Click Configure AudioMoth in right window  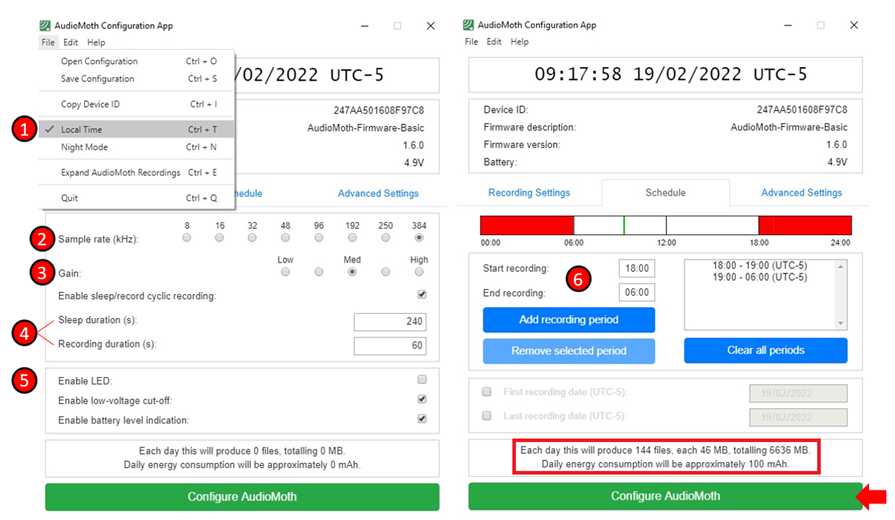666,496
